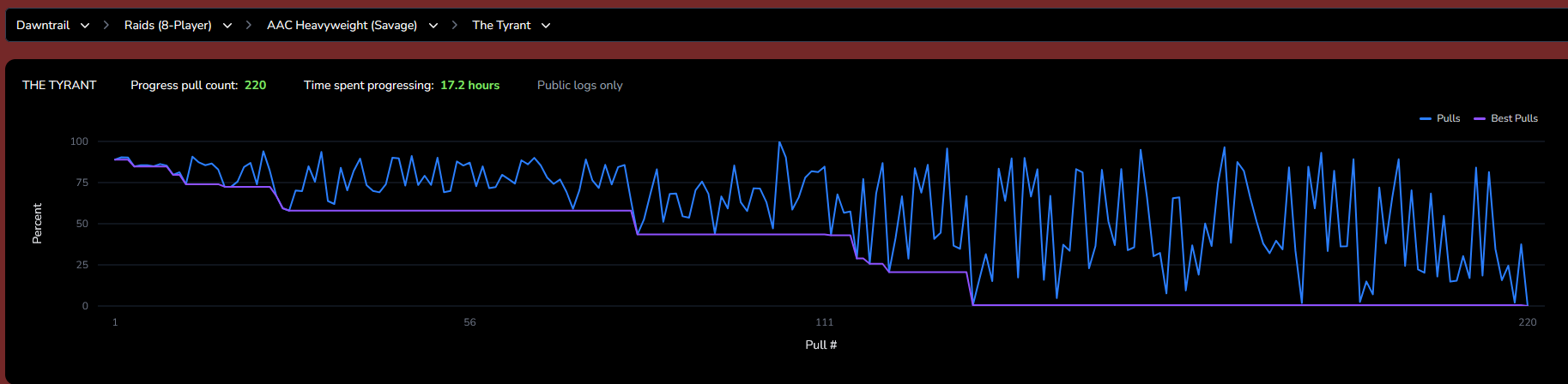Image resolution: width=1568 pixels, height=384 pixels.
Task: Click the y-axis tick label 75
Action: (x=82, y=183)
